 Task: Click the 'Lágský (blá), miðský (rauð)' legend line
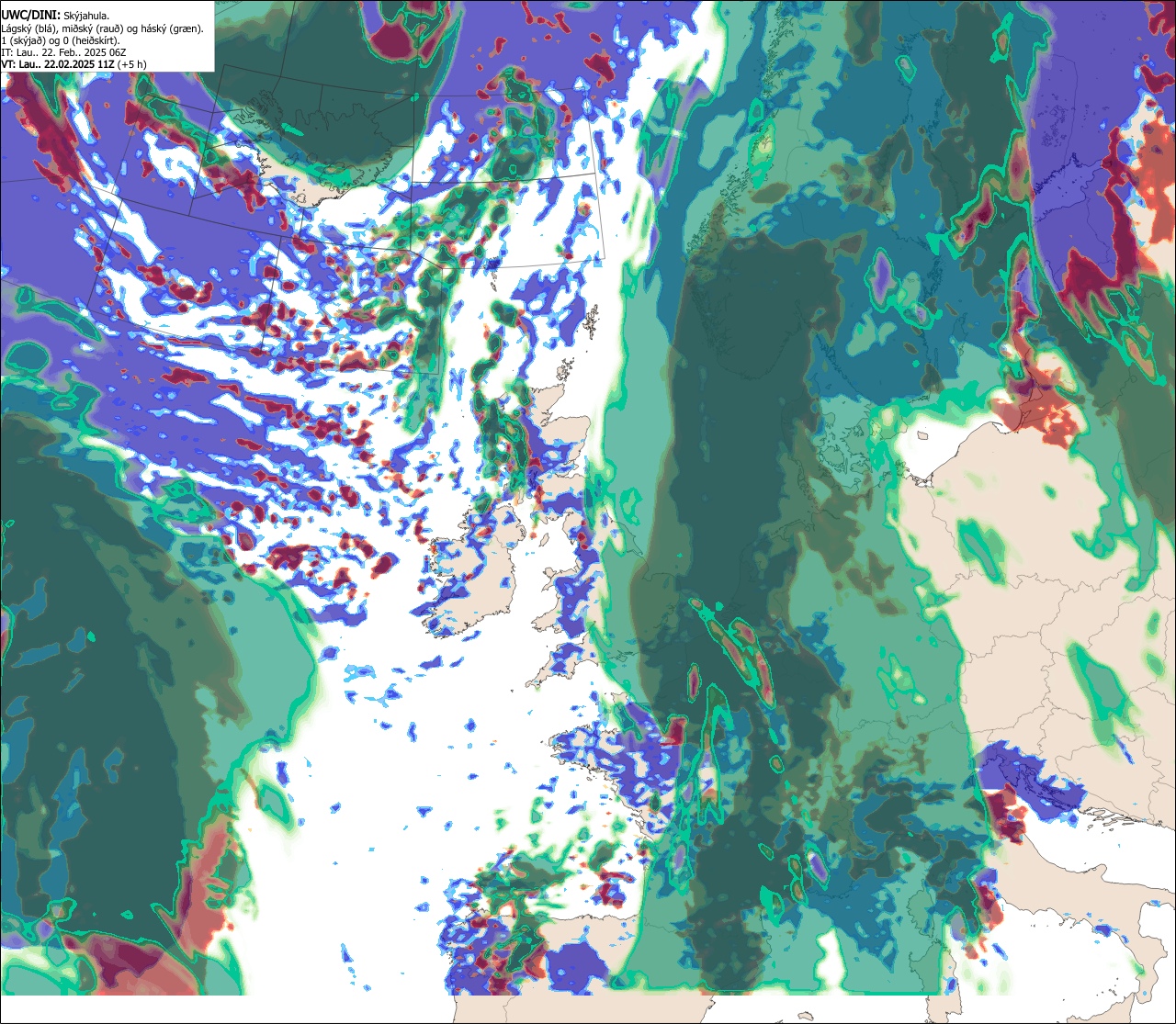(x=103, y=28)
